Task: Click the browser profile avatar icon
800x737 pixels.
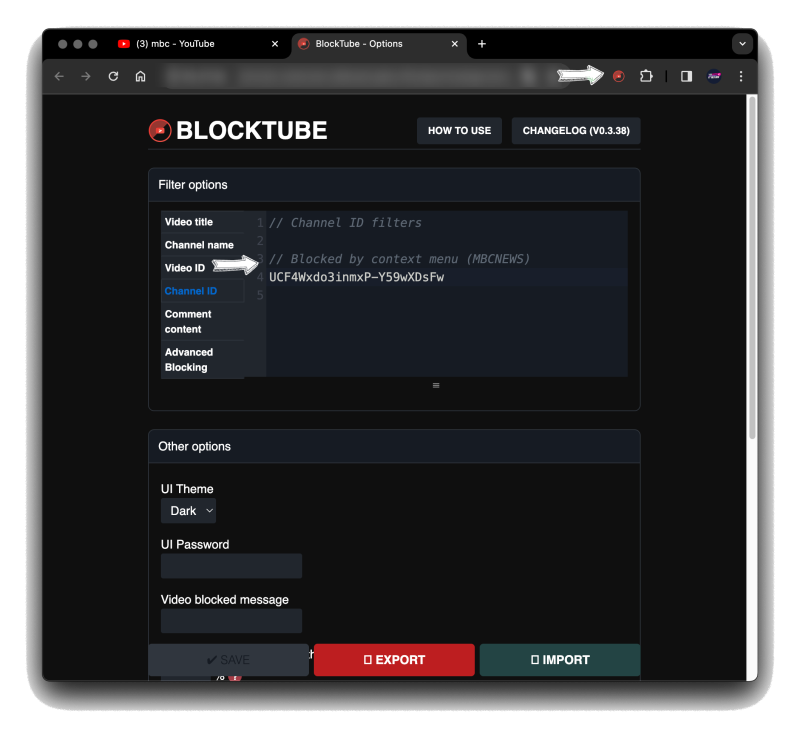Action: (712, 76)
